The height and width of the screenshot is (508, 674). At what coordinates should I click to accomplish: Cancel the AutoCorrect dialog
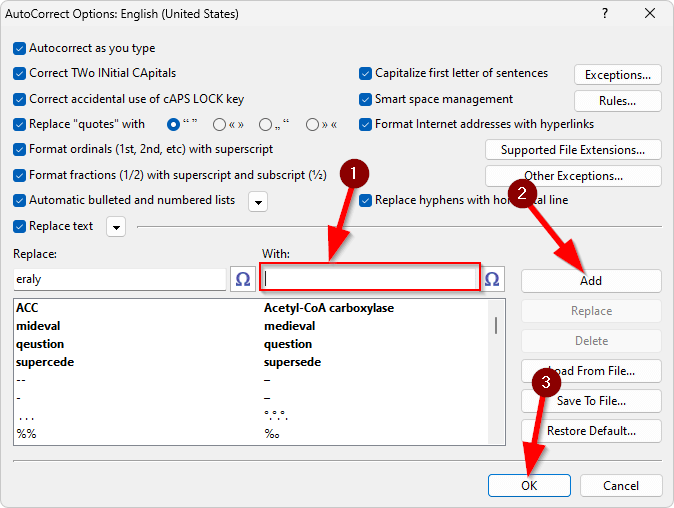click(621, 486)
